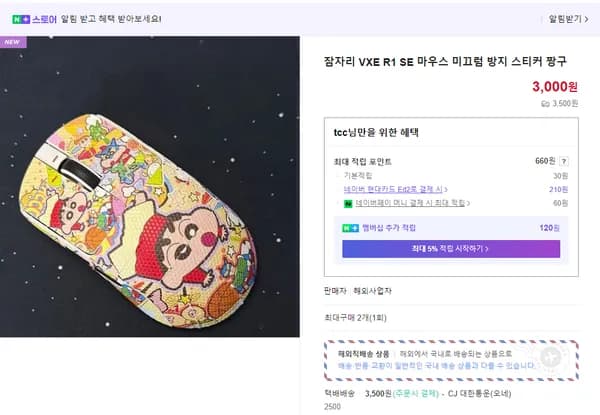
Task: Click the 스토어 label in top banner
Action: click(x=43, y=18)
